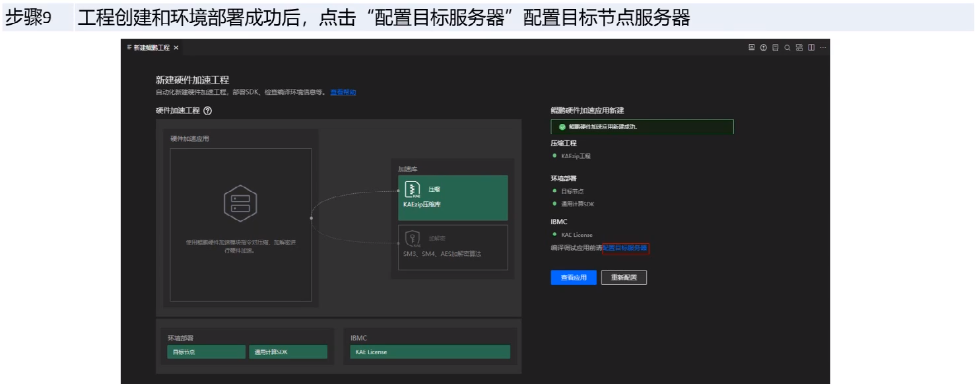Click the upload arrow circle icon in the top toolbar

coord(764,47)
